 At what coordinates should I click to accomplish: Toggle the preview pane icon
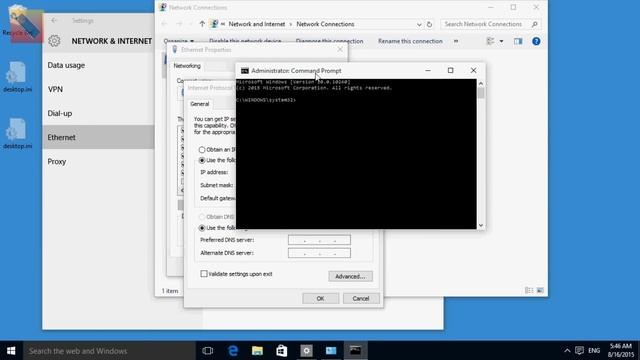pos(518,41)
